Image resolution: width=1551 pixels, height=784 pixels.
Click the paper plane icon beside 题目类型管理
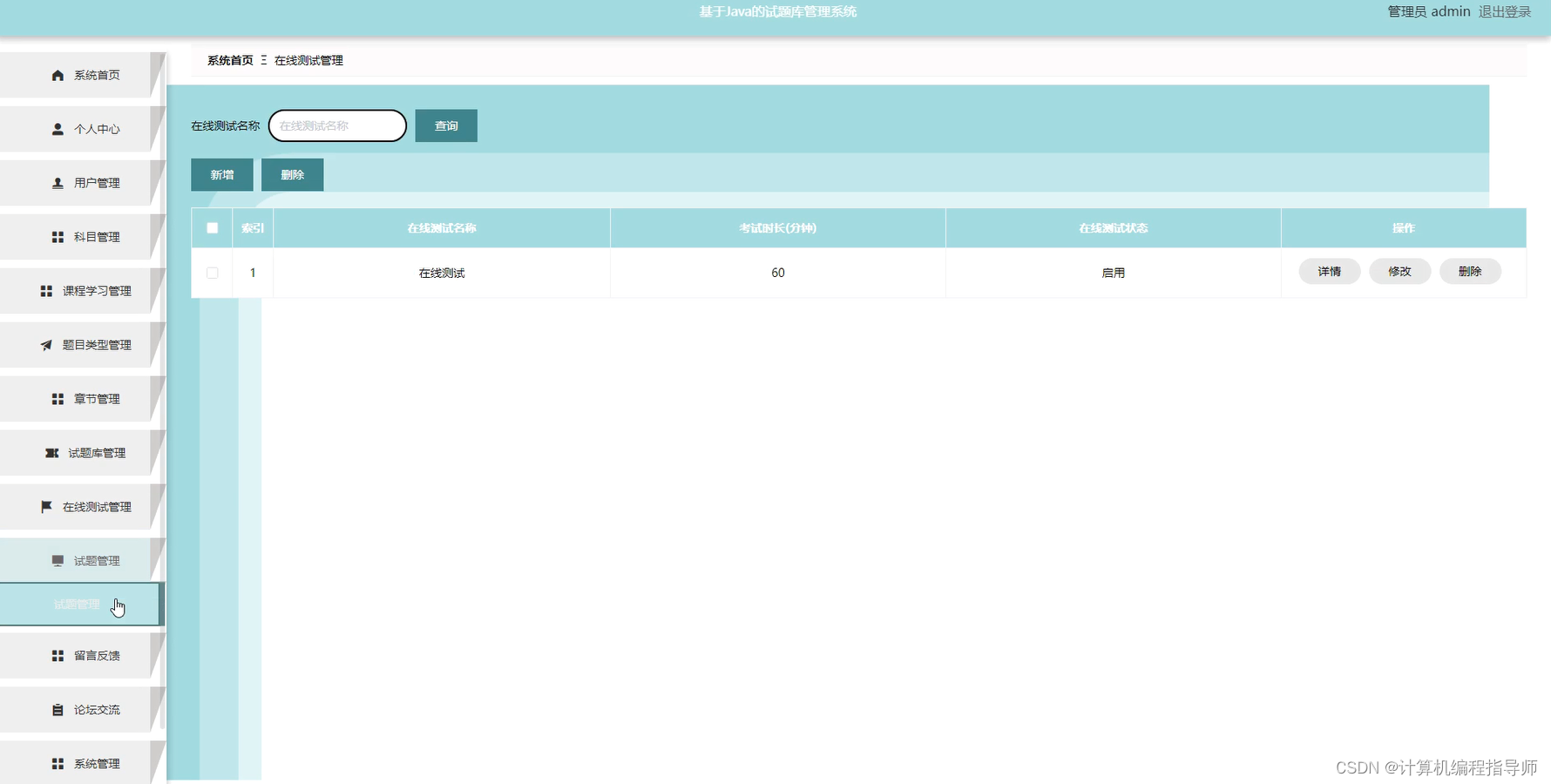point(46,345)
